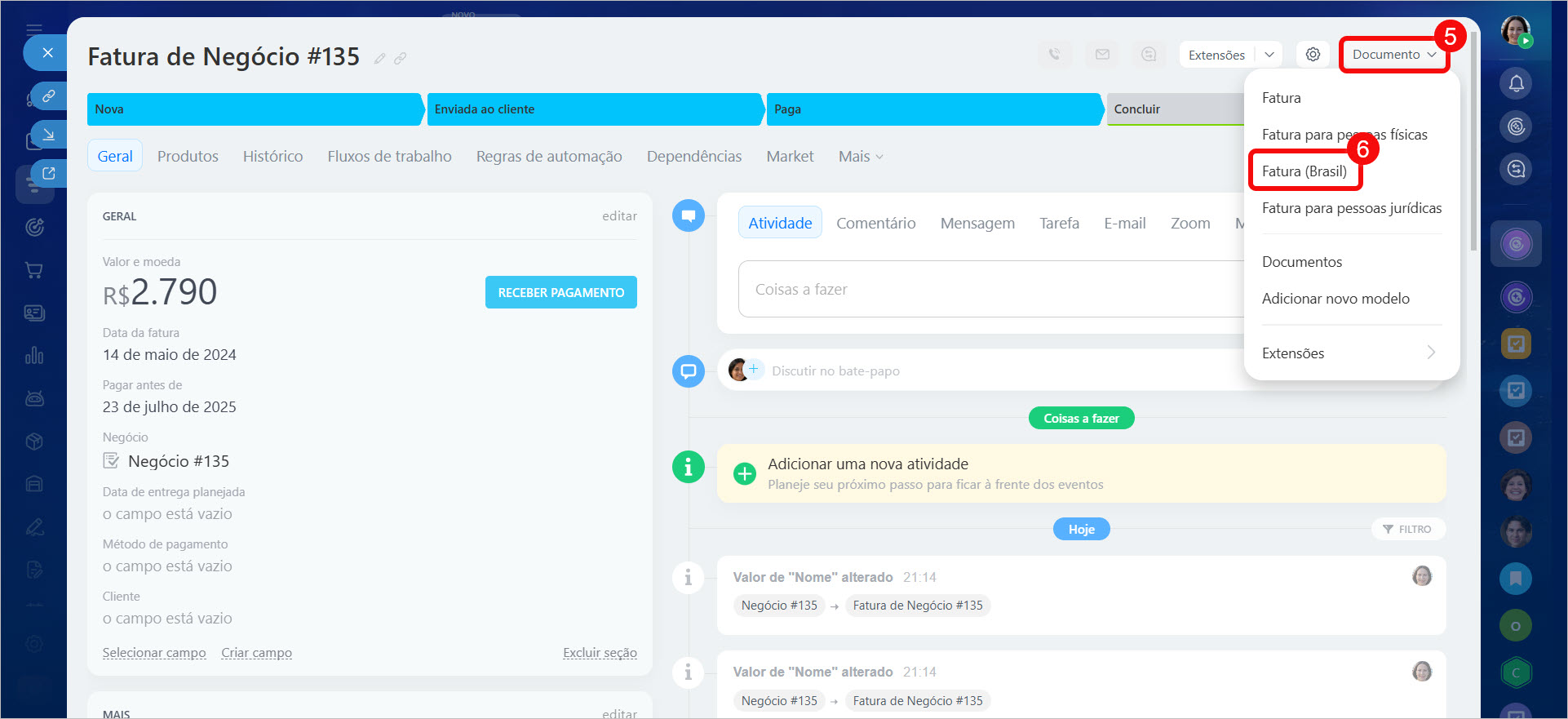The height and width of the screenshot is (719, 1568).
Task: Click the Coisas a fazer input field
Action: coord(987,290)
